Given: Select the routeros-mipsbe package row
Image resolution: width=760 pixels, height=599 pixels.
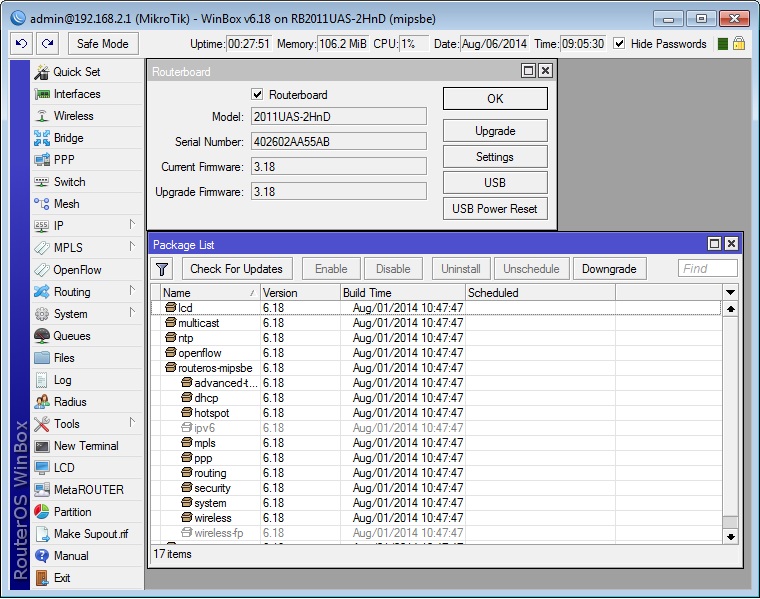Looking at the screenshot, I should point(436,368).
